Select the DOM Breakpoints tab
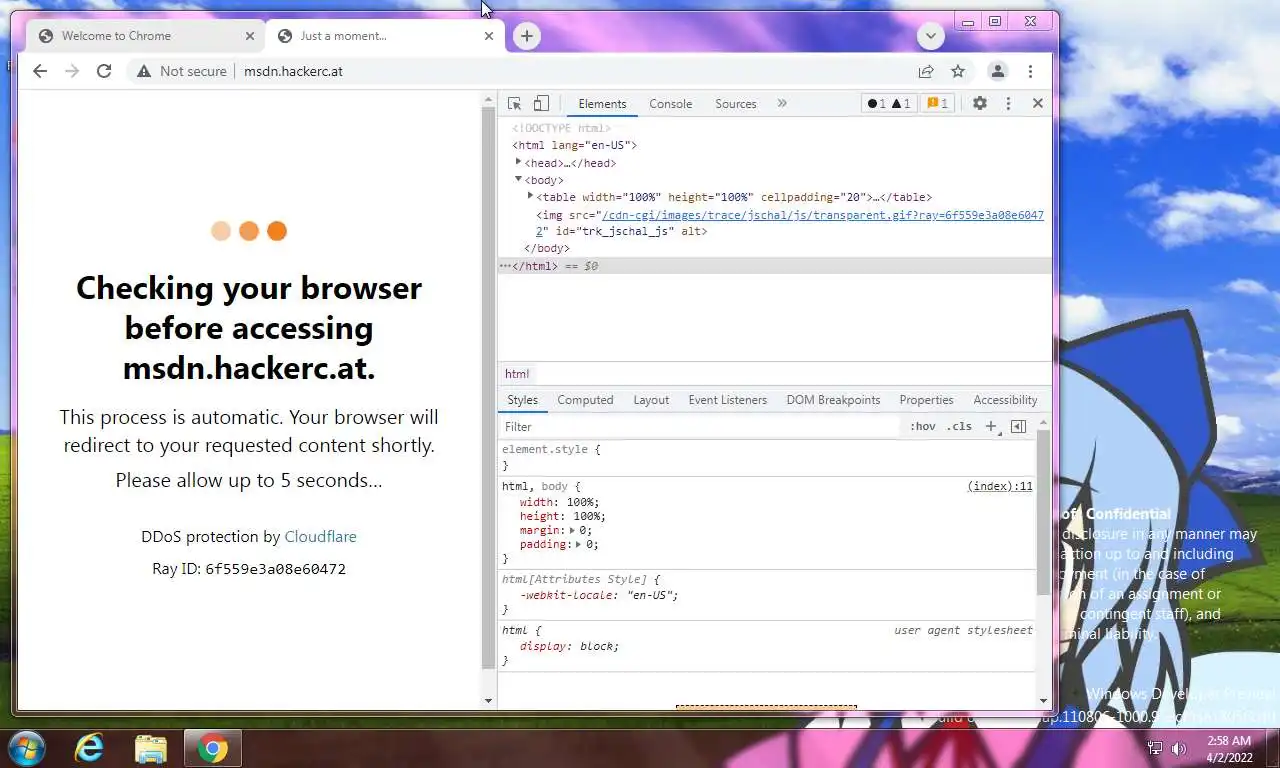The width and height of the screenshot is (1280, 768). click(x=833, y=400)
